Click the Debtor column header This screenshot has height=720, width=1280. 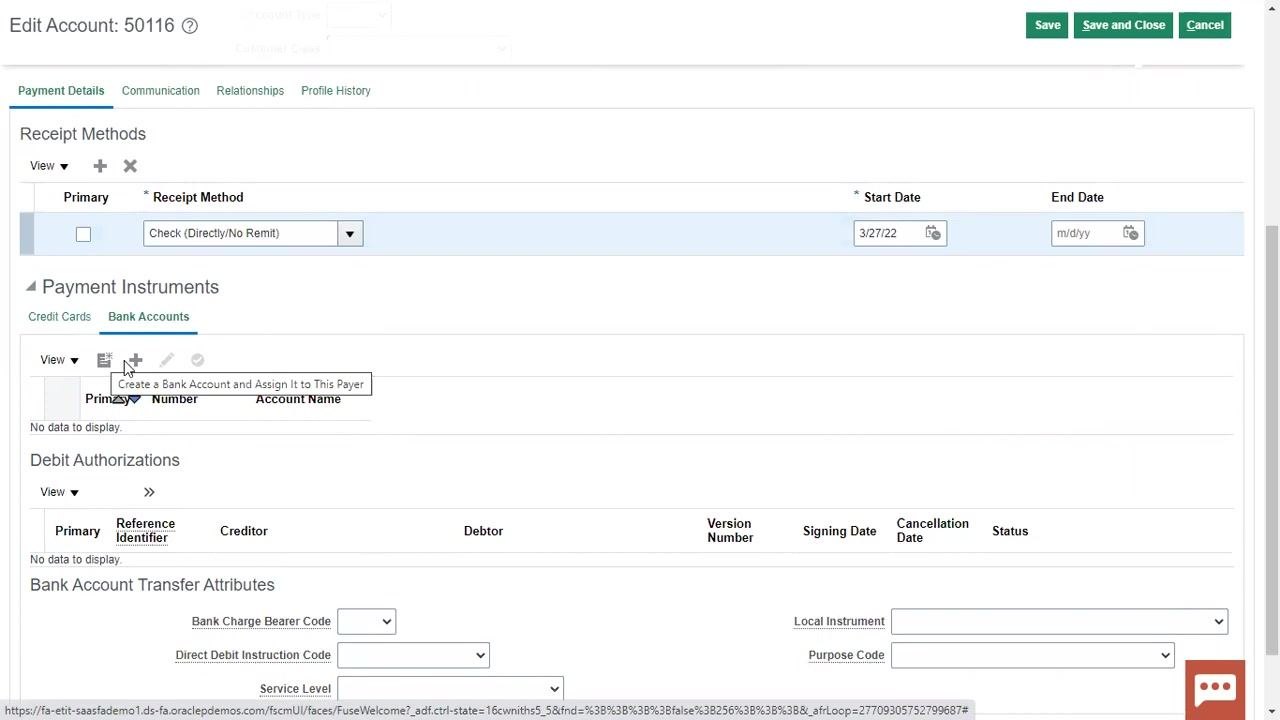click(483, 531)
